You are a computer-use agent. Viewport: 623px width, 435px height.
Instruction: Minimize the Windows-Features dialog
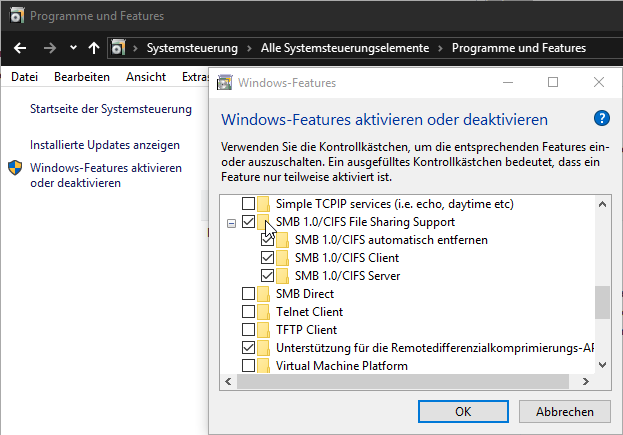pos(508,83)
